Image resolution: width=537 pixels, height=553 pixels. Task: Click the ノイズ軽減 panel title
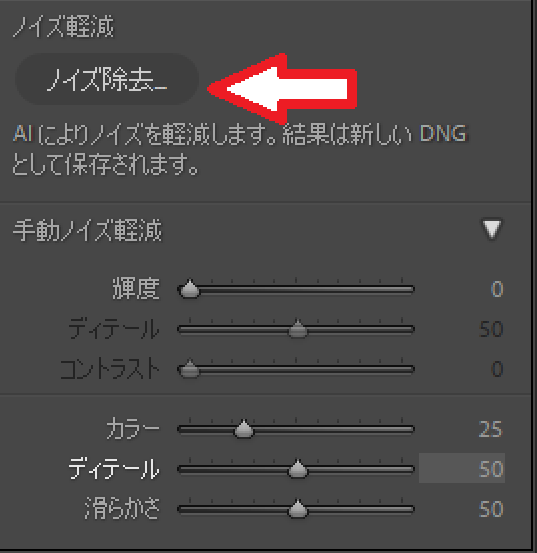pos(63,27)
